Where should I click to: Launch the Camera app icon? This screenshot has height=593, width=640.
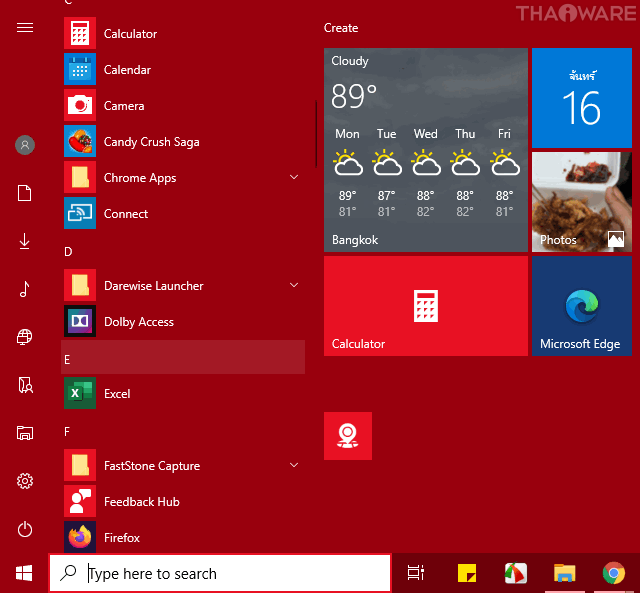(80, 105)
